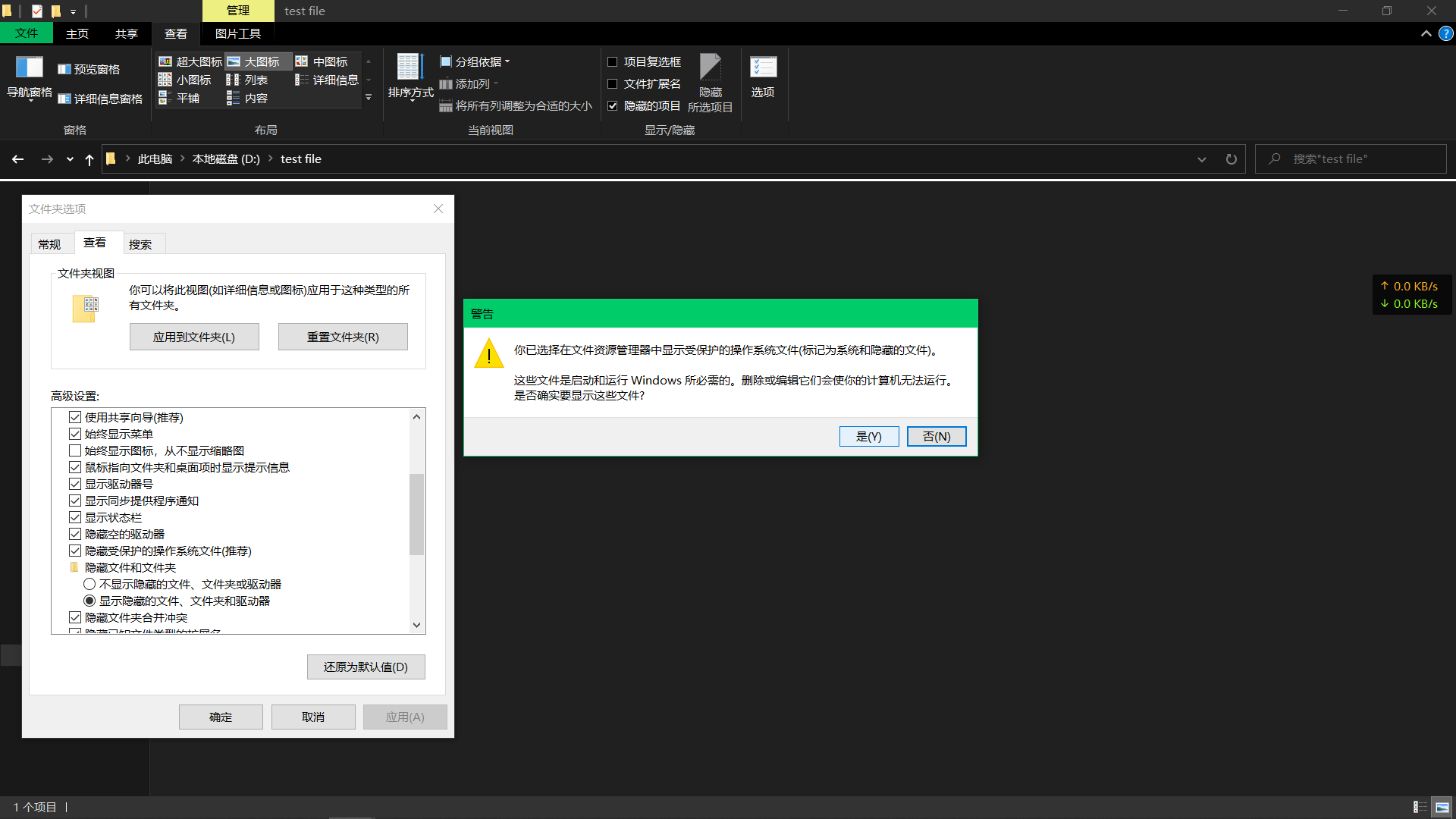Screen dimensions: 1456x819
Task: Select Don't show hidden files (不显示隐藏的文件) radio button
Action: pyautogui.click(x=89, y=585)
